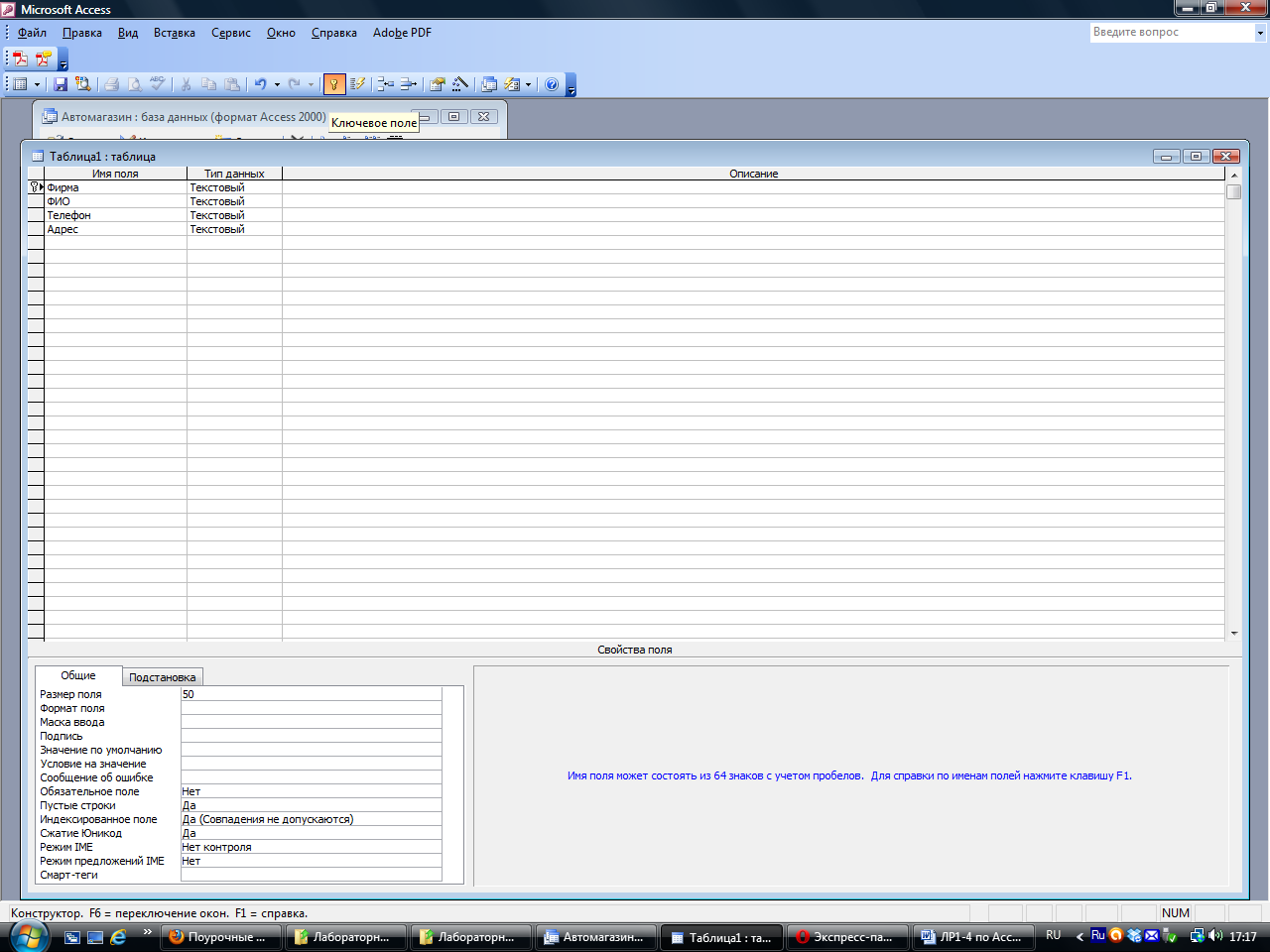Open the Windows Start button
Viewport: 1270px width, 952px height.
[28, 935]
